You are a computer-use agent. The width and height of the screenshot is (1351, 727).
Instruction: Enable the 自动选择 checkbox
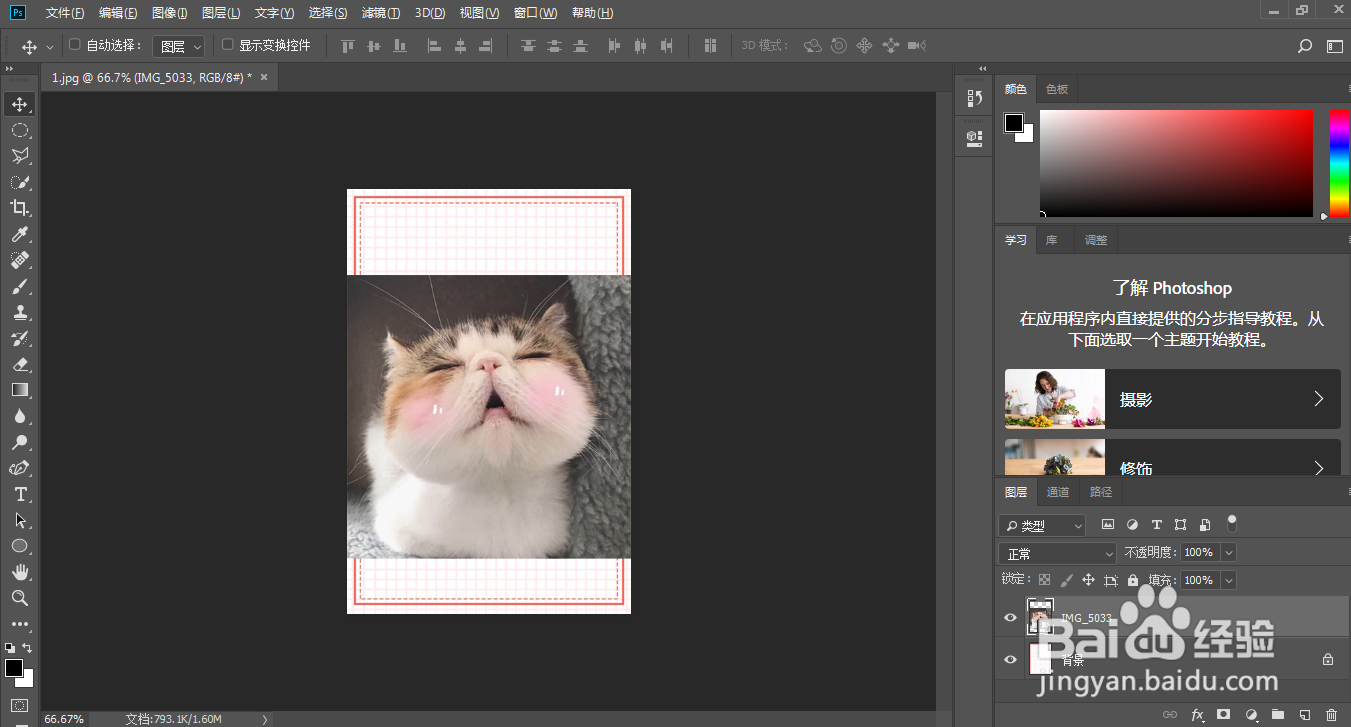point(74,45)
